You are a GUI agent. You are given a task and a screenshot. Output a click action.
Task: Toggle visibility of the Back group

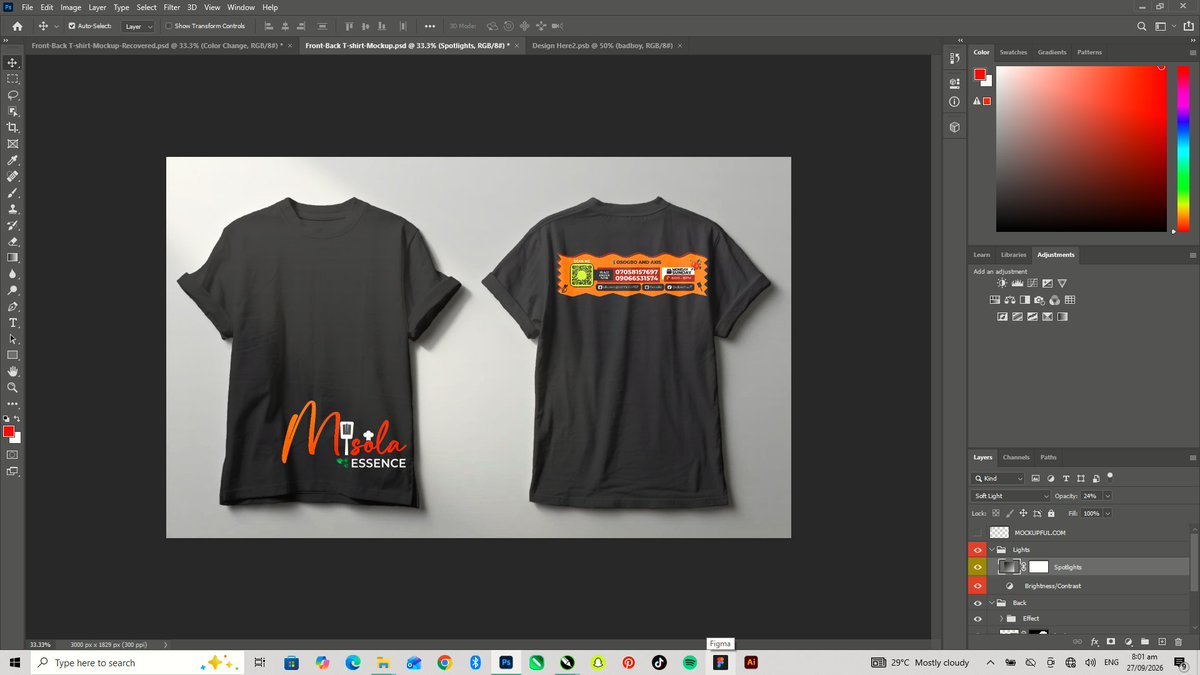coord(978,603)
